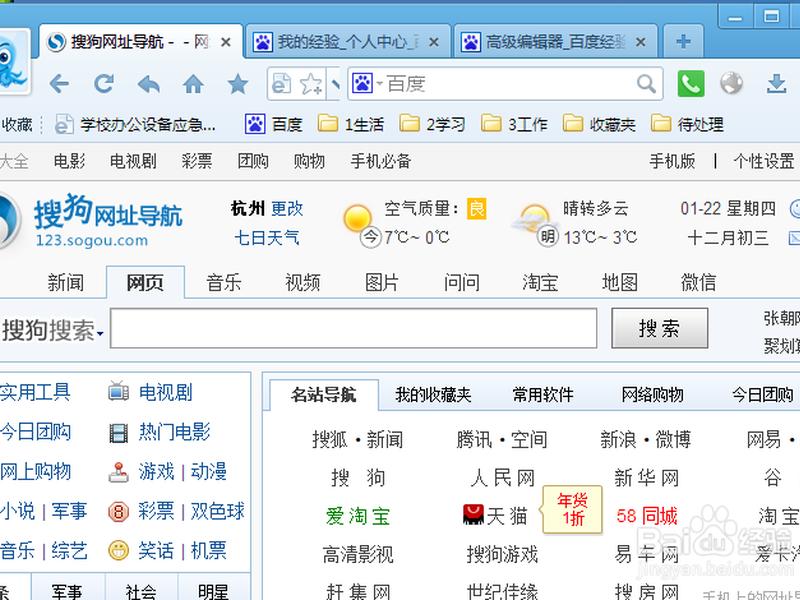This screenshot has width=800, height=600.
Task: Select the 音乐 search category
Action: click(223, 282)
